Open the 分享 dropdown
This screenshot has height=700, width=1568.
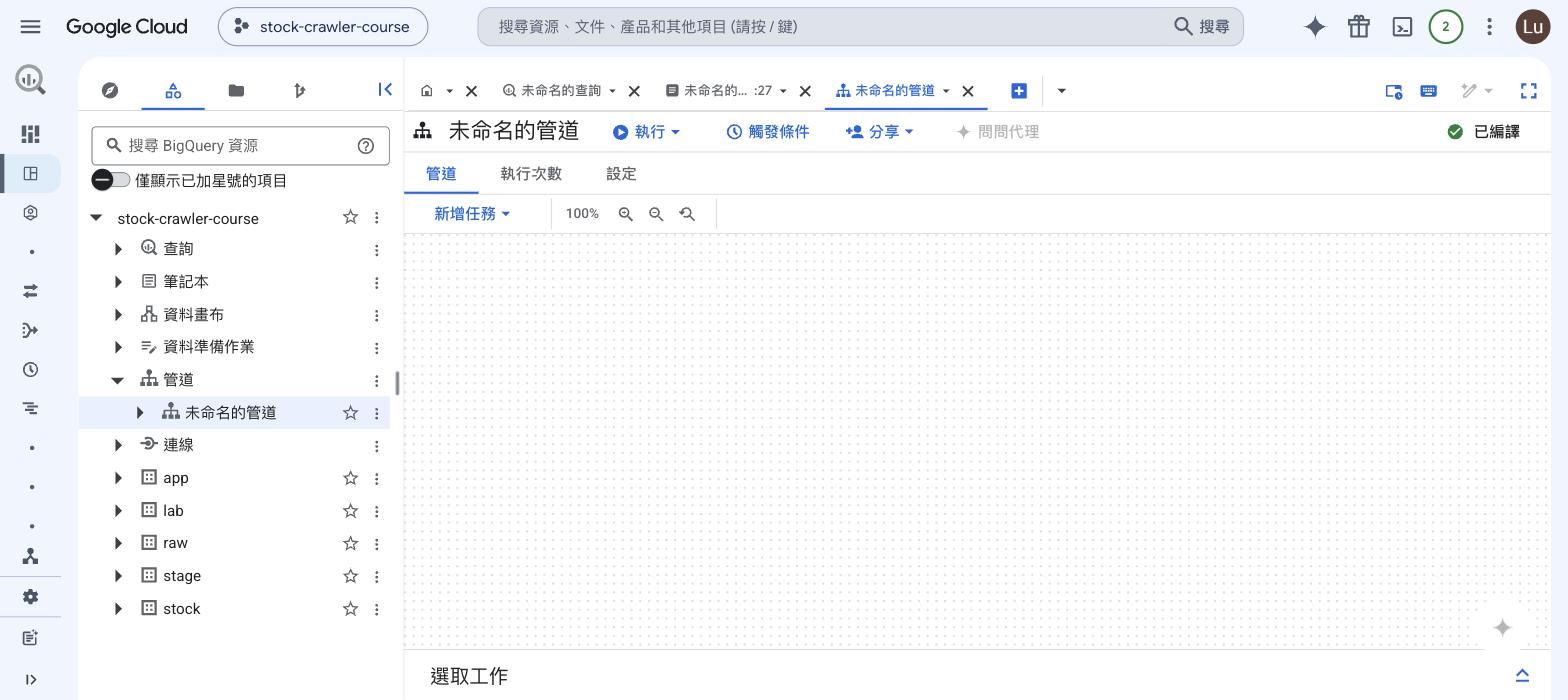(x=879, y=132)
